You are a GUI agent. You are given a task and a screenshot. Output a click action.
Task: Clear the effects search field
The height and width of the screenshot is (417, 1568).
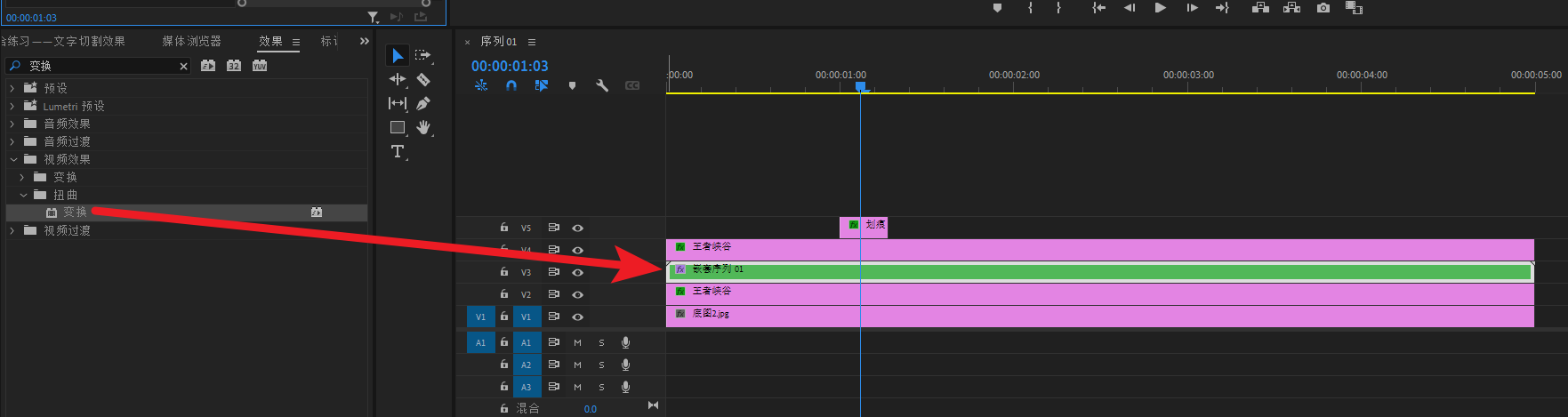(x=183, y=67)
